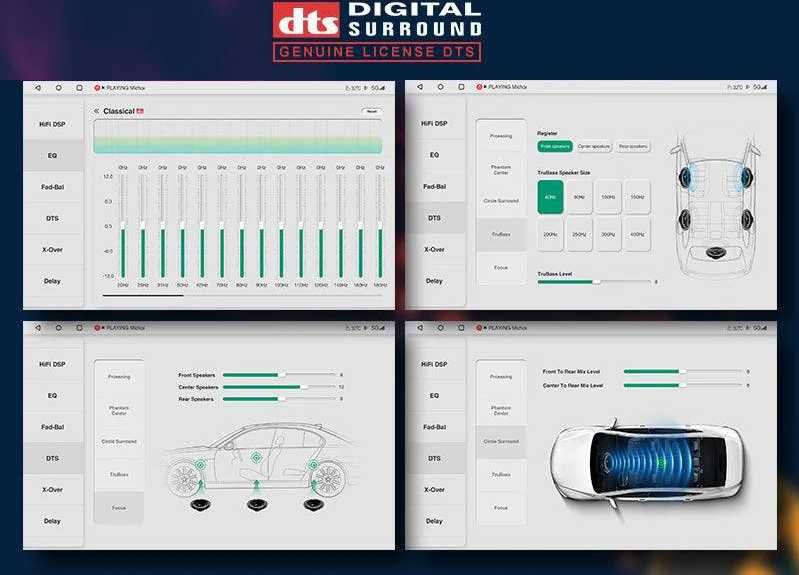Tap the home circle in the Circle Surround screen
This screenshot has height=575, width=799.
click(441, 328)
